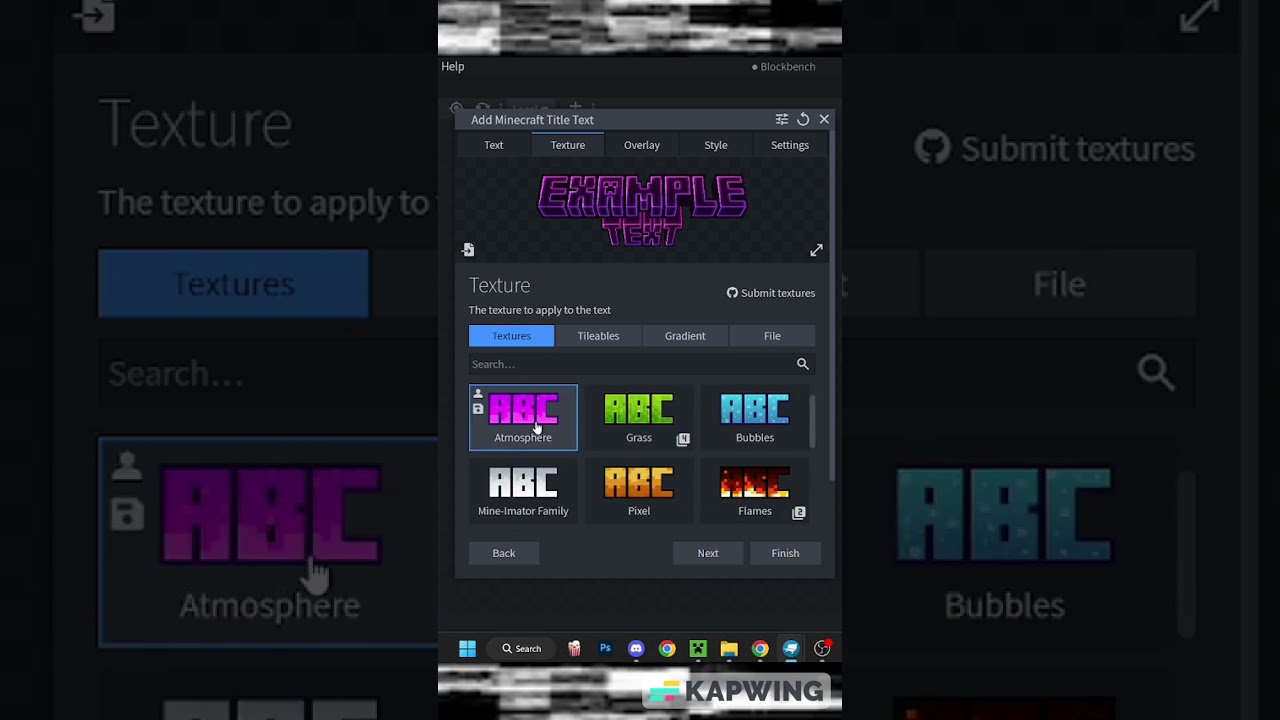Viewport: 1280px width, 720px height.
Task: Click the Next button
Action: 708,553
